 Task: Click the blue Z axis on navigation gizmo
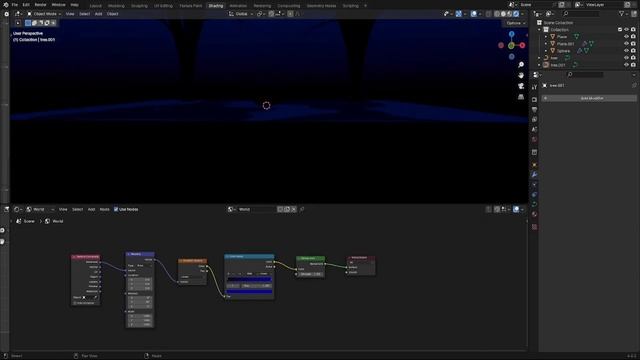511,34
